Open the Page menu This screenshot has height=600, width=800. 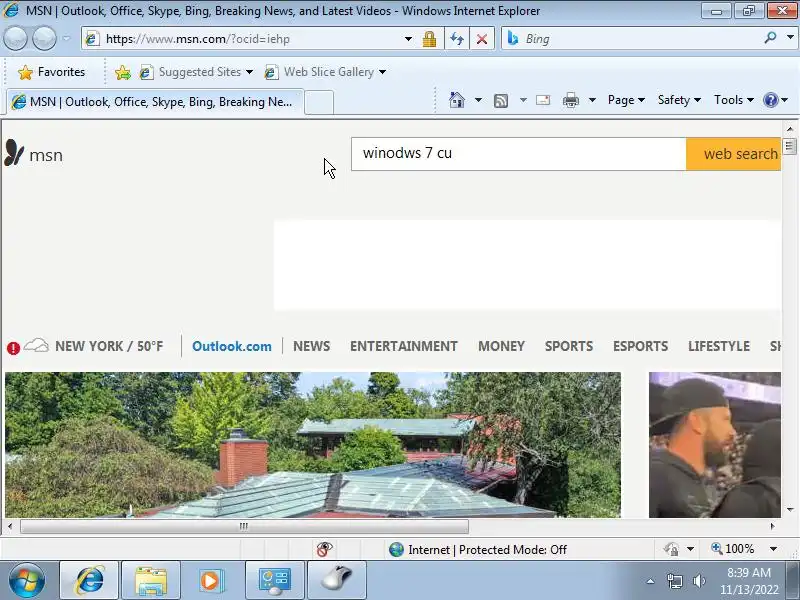coord(626,100)
